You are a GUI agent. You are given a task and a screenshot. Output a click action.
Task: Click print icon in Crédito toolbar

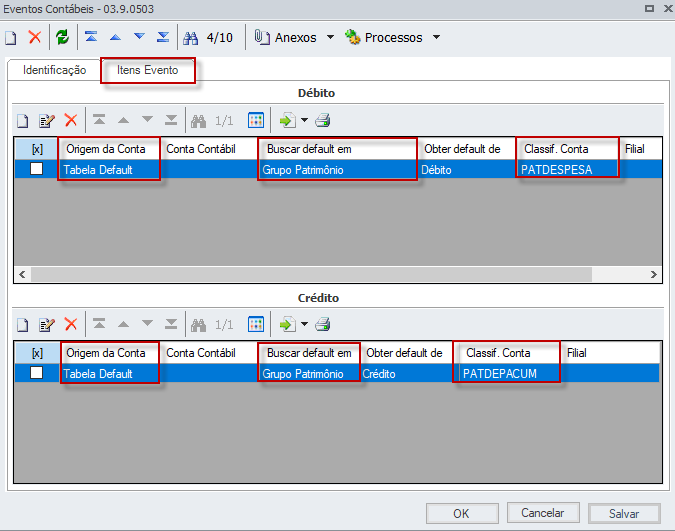pyautogui.click(x=322, y=324)
